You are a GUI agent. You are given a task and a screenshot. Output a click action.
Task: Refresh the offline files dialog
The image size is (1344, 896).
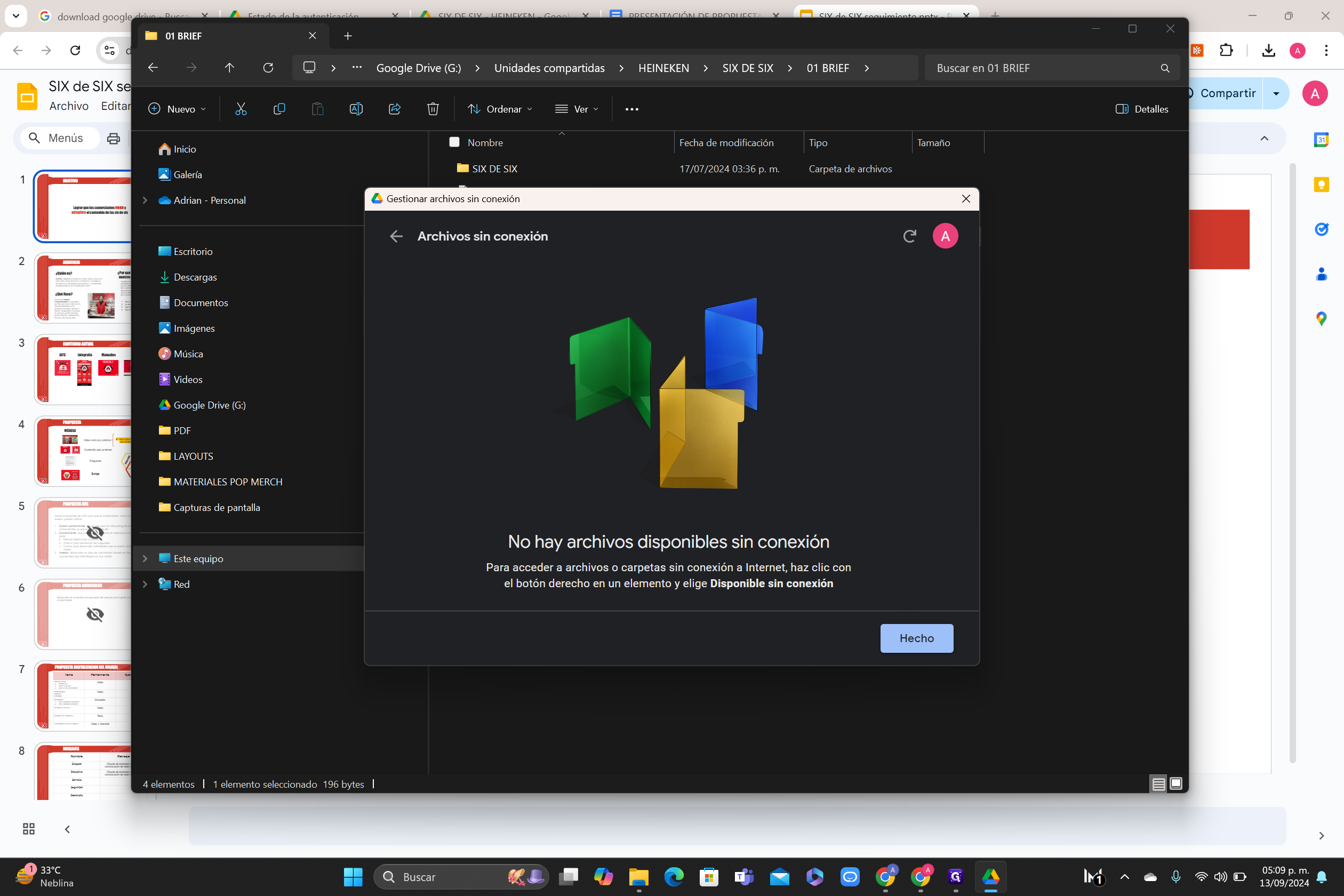(909, 236)
